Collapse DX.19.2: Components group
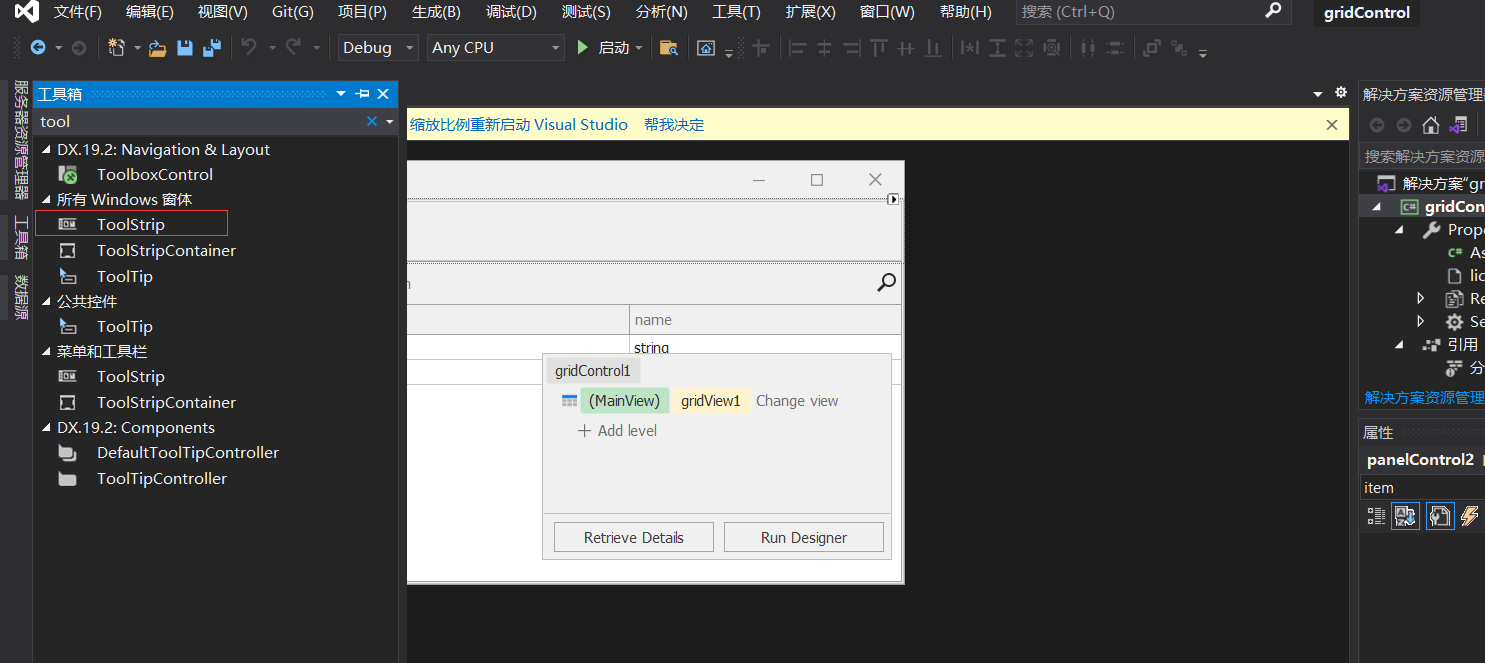The height and width of the screenshot is (663, 1485). 46,428
